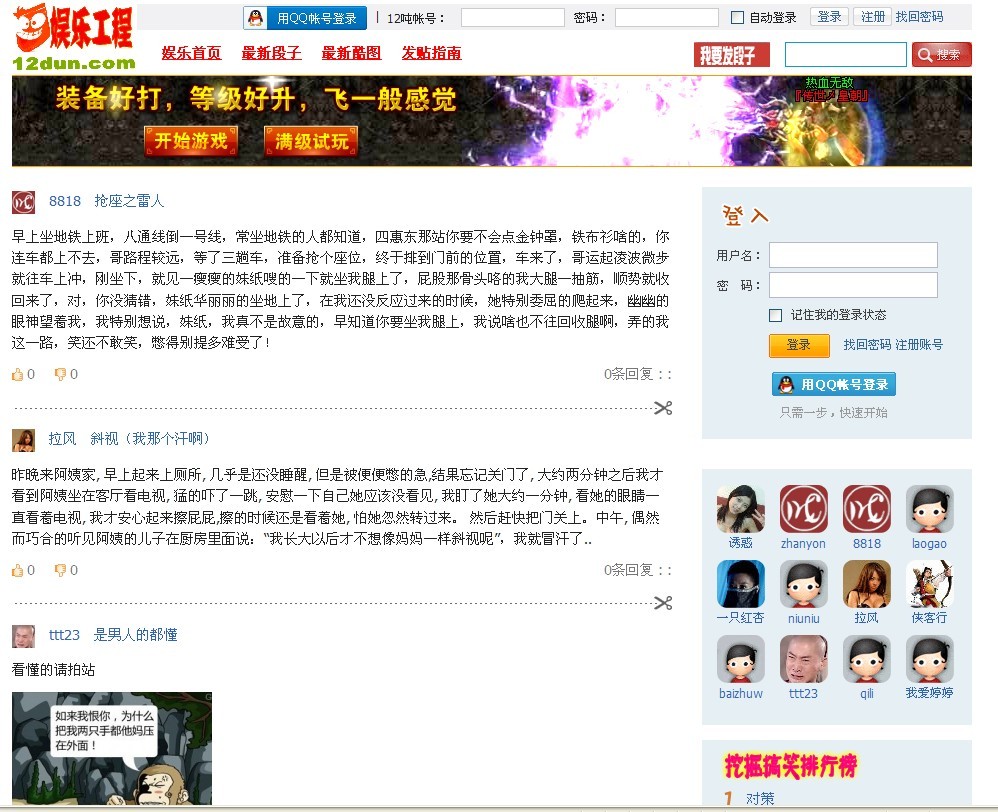This screenshot has width=998, height=812.
Task: Focus the 12吨帐号 account field
Action: point(512,18)
